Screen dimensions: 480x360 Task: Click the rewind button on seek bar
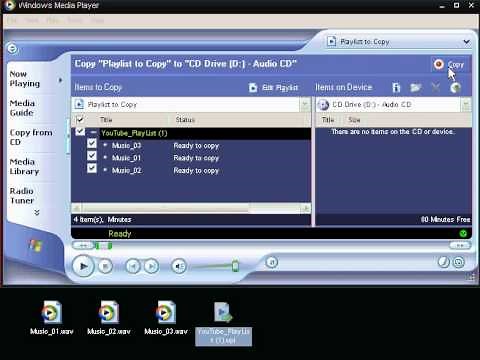pyautogui.click(x=83, y=246)
